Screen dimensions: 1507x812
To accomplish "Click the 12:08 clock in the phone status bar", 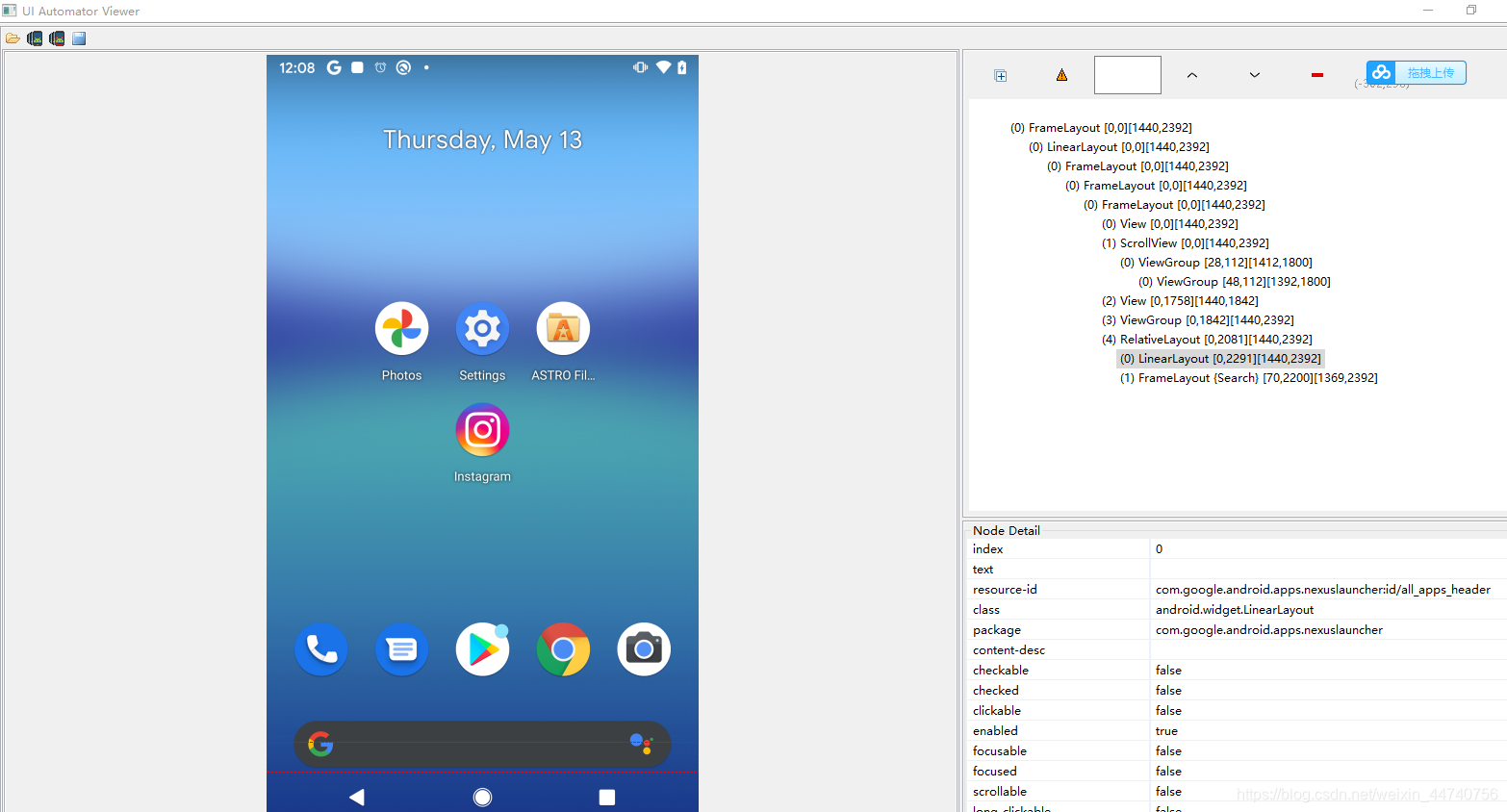I will [297, 67].
